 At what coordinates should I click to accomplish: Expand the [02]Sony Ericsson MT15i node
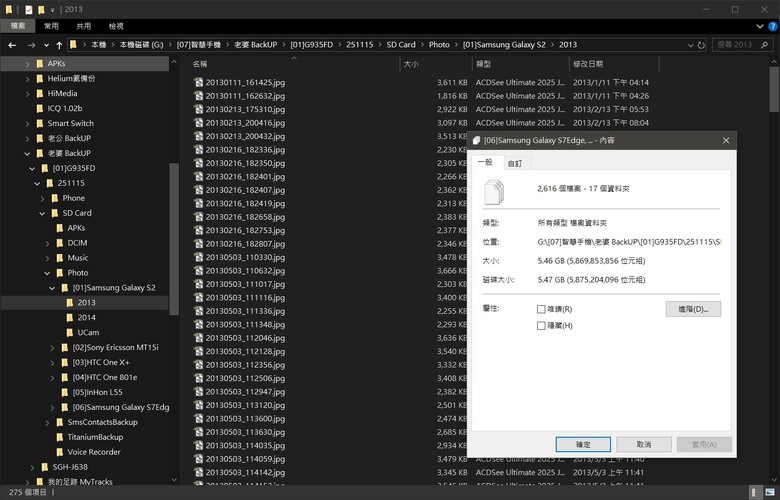52,348
